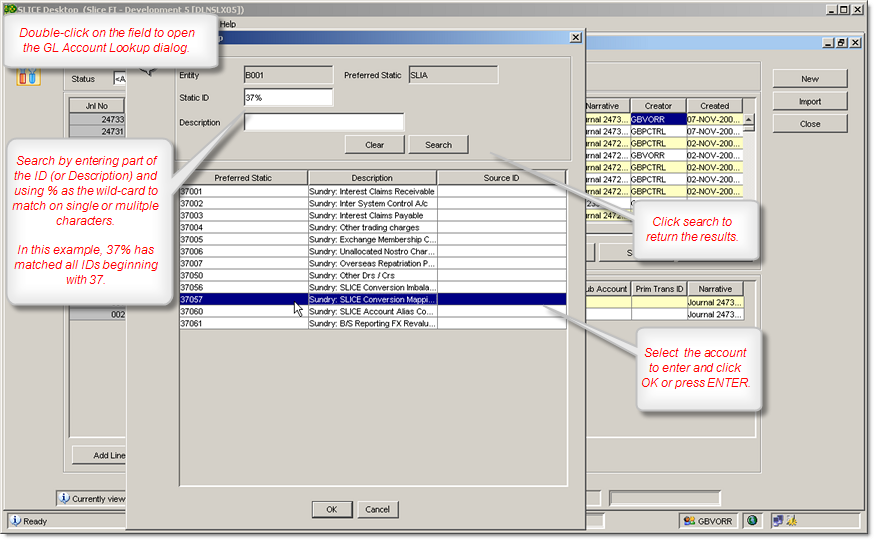Click the GBVORR user icon in status bar
Viewport: 874px width, 540px height.
(x=689, y=521)
